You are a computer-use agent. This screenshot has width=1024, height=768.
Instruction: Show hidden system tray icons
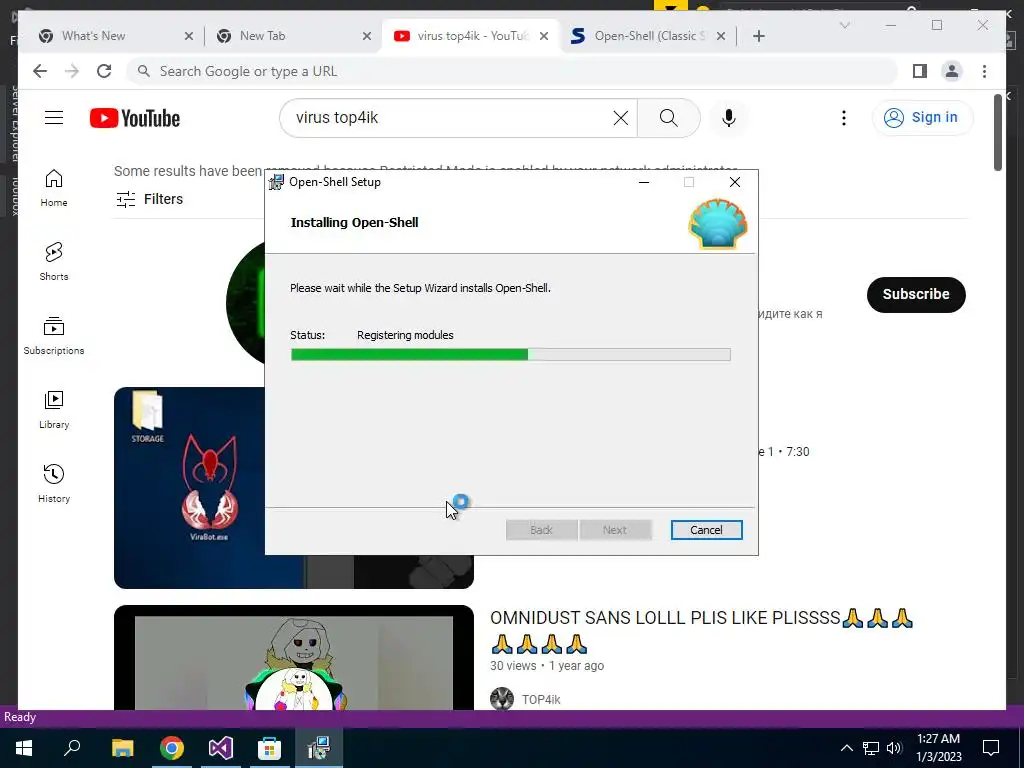click(846, 748)
